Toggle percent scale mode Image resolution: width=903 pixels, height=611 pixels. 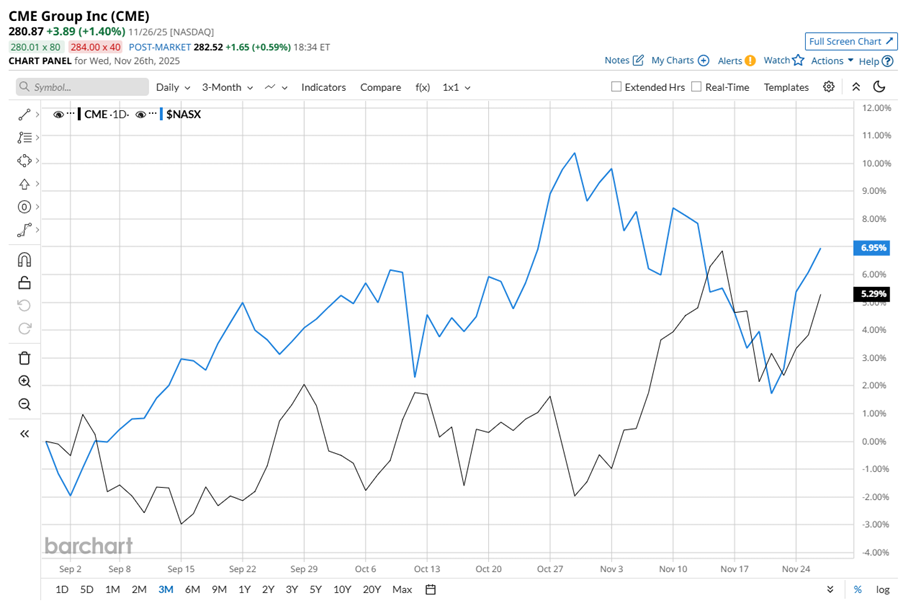click(x=858, y=589)
